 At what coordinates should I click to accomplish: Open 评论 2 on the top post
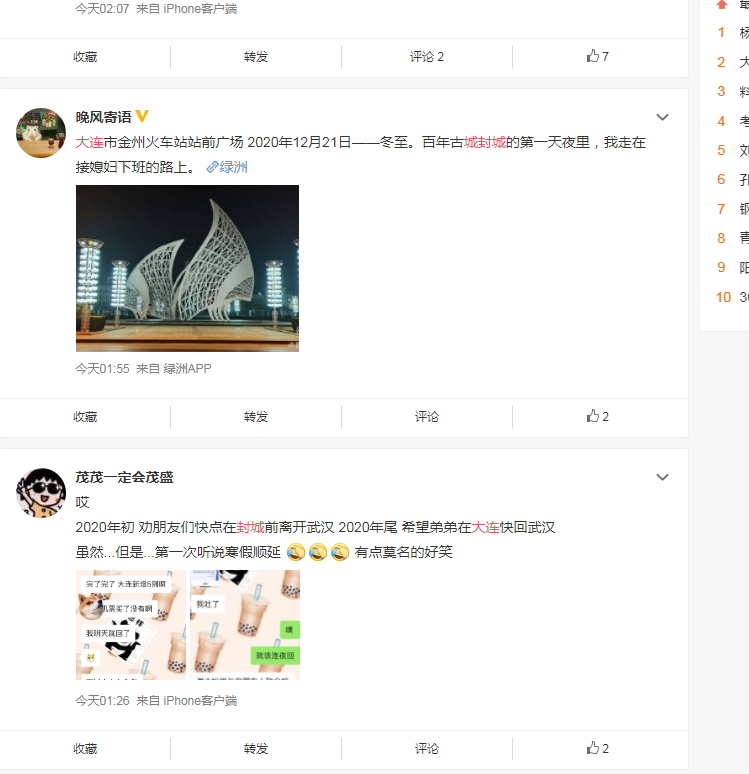point(427,57)
